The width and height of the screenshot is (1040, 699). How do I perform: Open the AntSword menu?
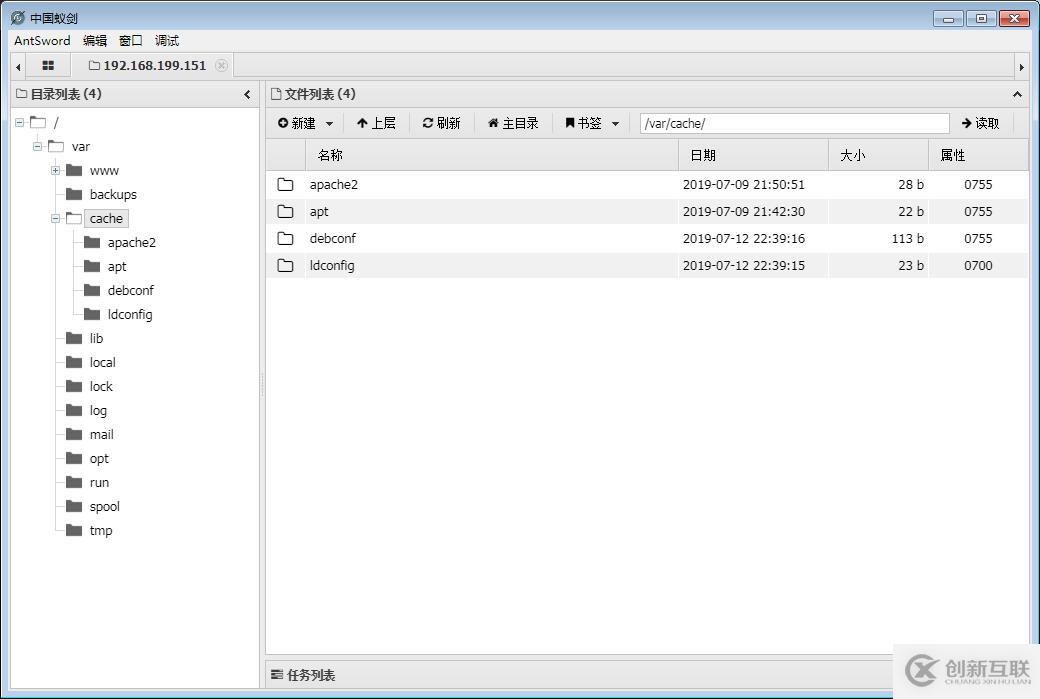click(x=41, y=40)
